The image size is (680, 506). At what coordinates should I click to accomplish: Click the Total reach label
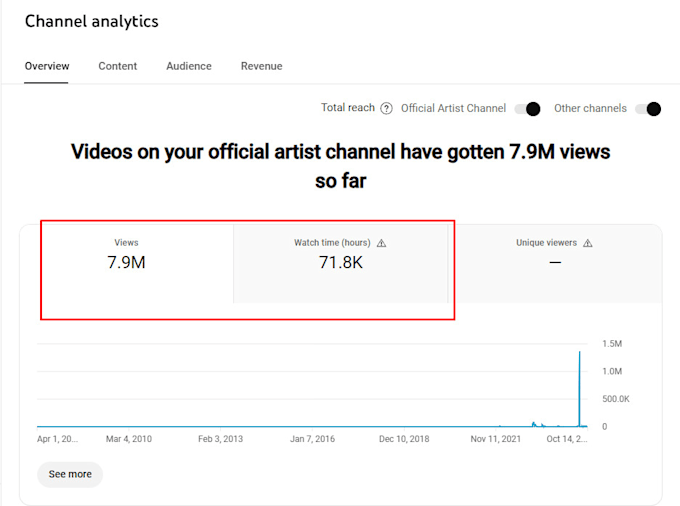click(x=348, y=108)
